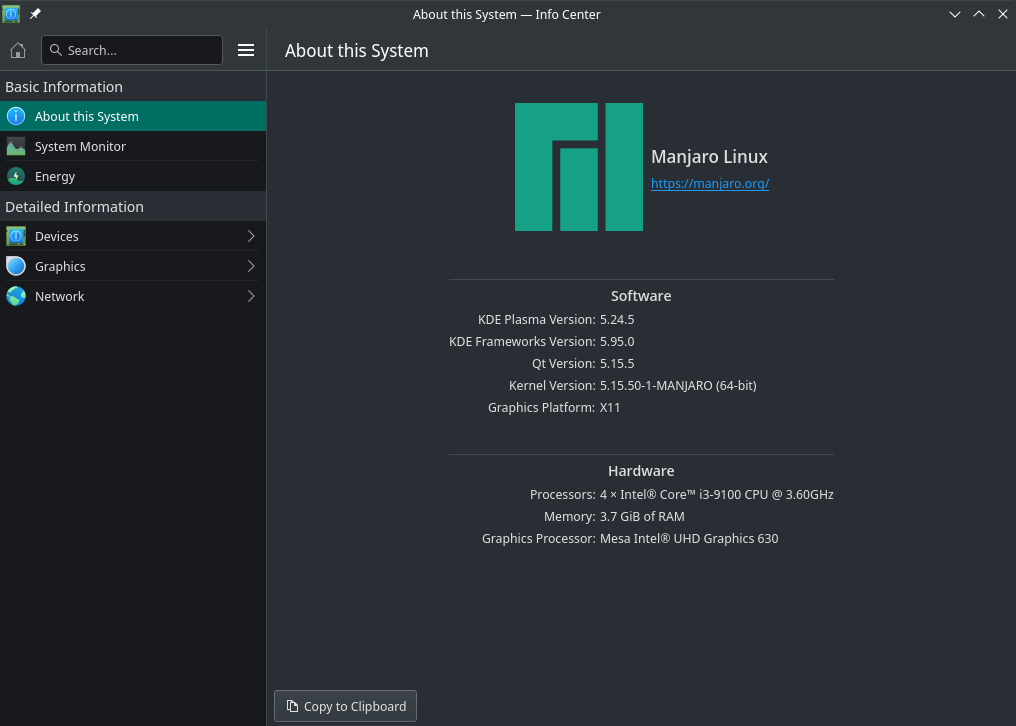Viewport: 1016px width, 726px height.
Task: Click the pin icon in the title bar
Action: (35, 14)
